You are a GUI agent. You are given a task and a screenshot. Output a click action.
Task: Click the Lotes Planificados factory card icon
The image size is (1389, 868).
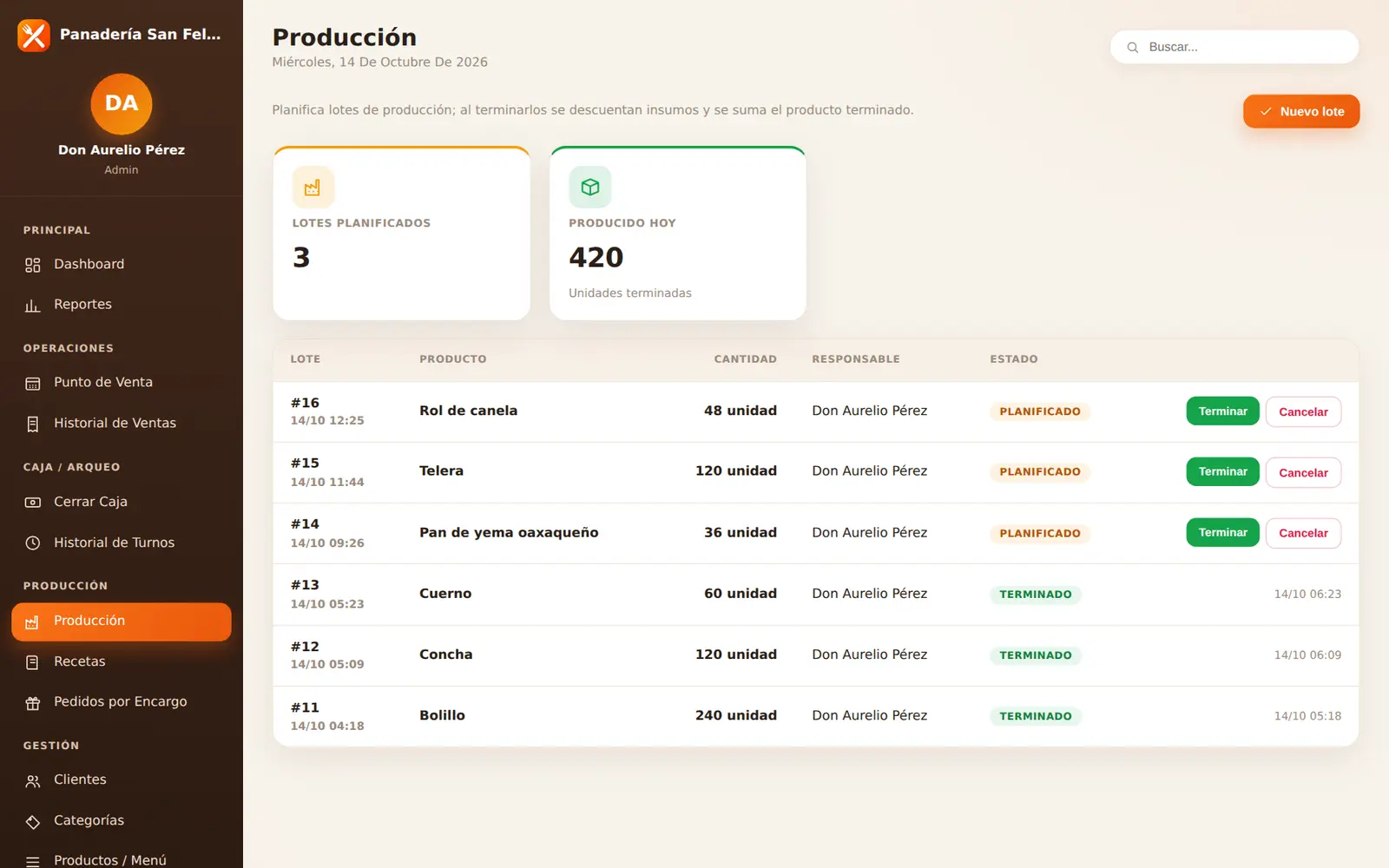313,187
